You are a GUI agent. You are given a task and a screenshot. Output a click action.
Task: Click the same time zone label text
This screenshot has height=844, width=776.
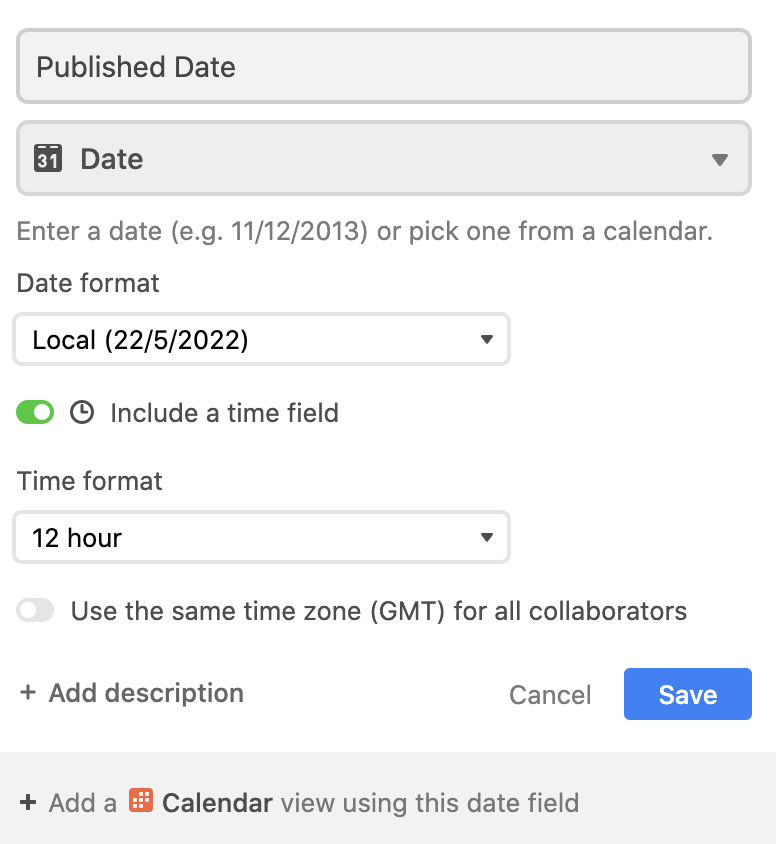click(x=379, y=611)
